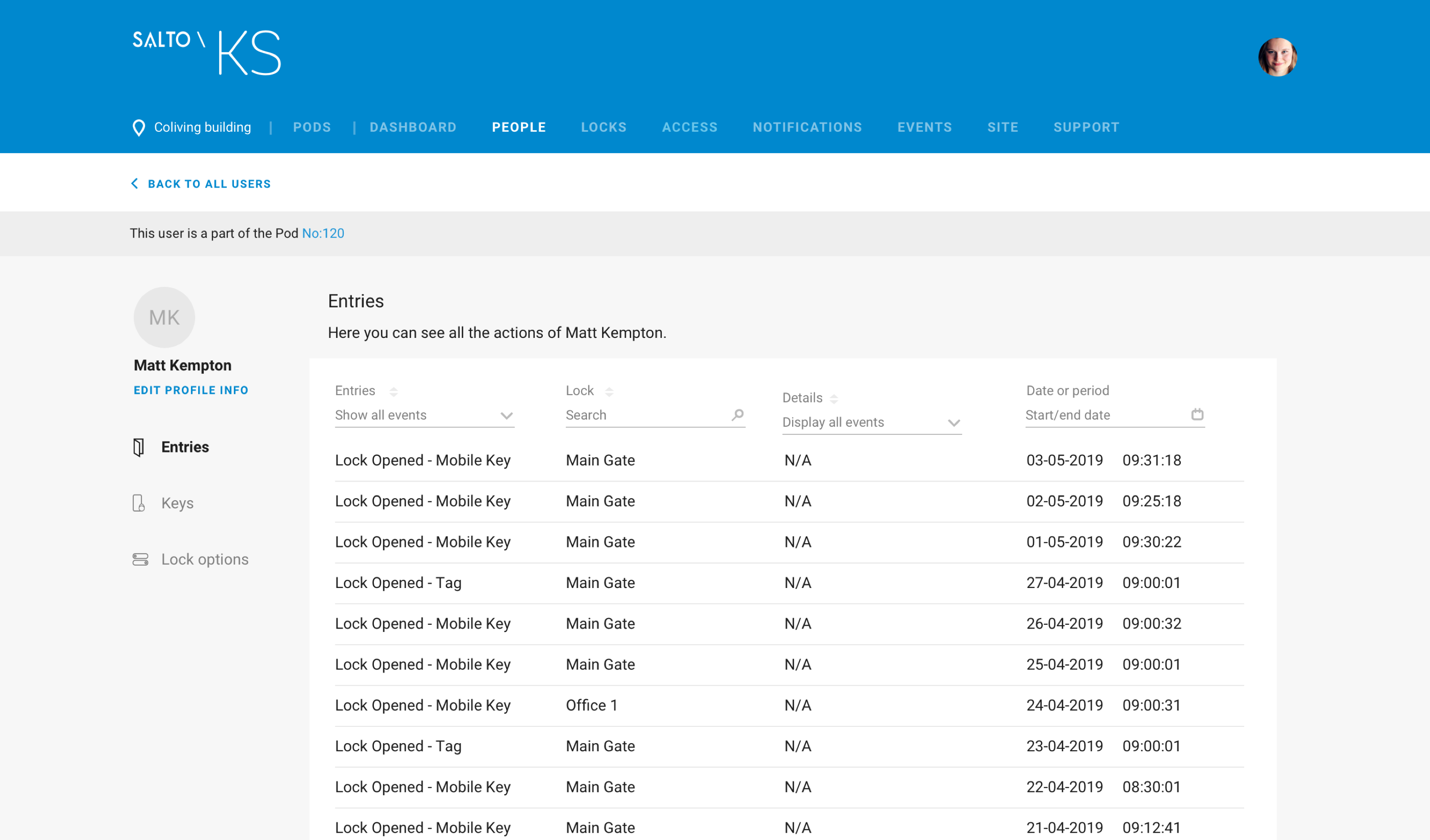This screenshot has height=840, width=1430.
Task: Click the Lock options icon in sidebar
Action: (140, 559)
